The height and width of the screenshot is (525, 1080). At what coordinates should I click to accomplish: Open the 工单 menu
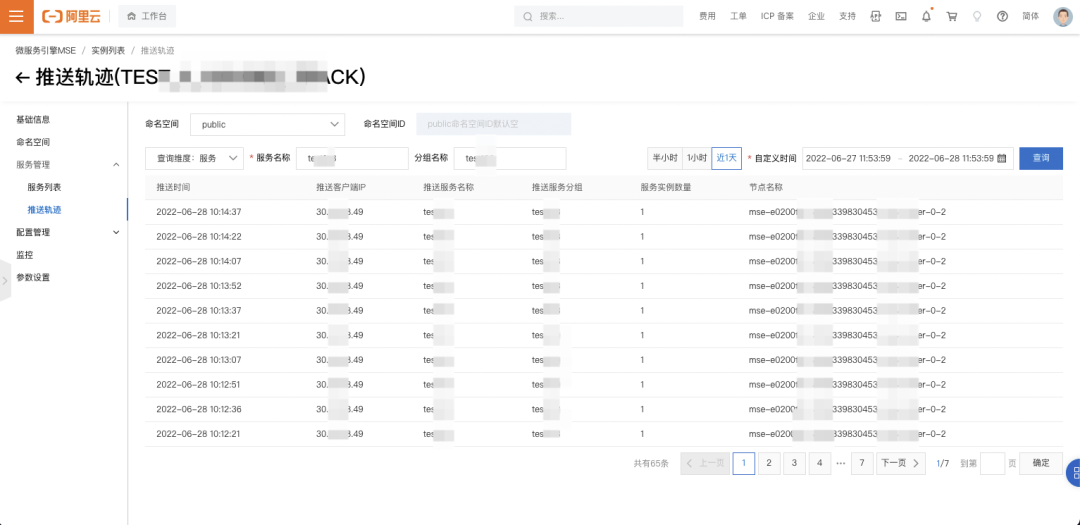(738, 16)
